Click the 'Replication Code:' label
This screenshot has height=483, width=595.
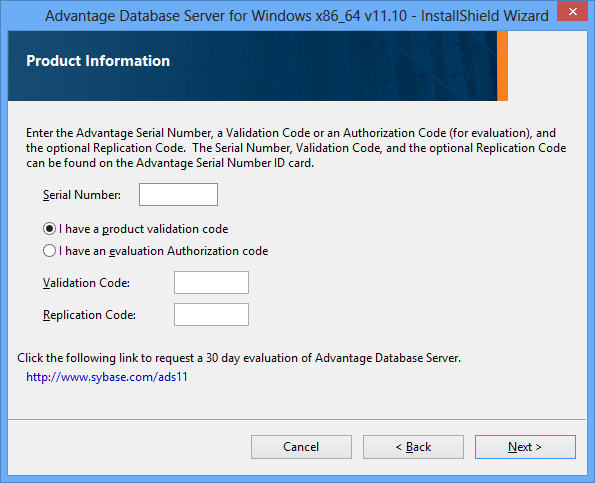point(89,315)
